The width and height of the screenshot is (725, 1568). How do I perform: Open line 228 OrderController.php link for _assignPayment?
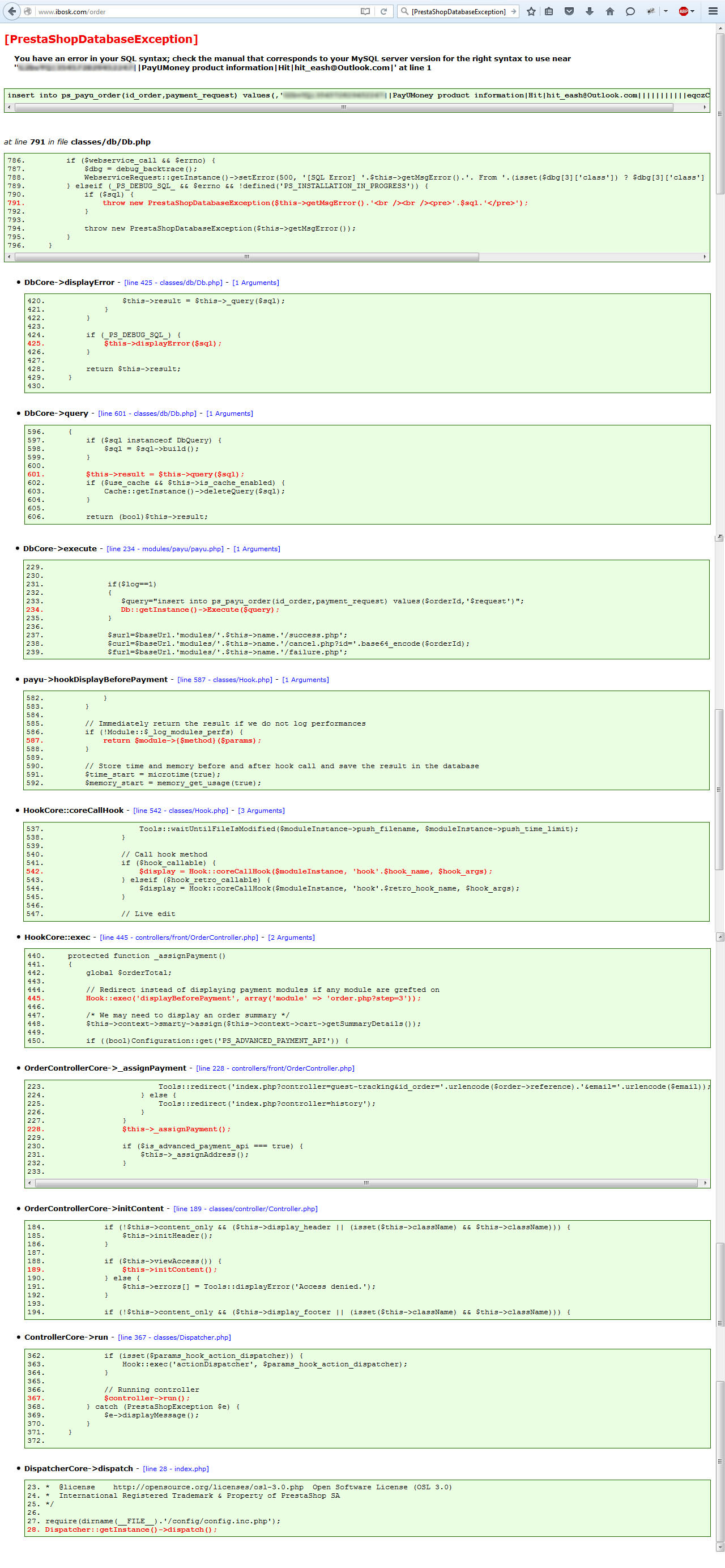pyautogui.click(x=275, y=1068)
